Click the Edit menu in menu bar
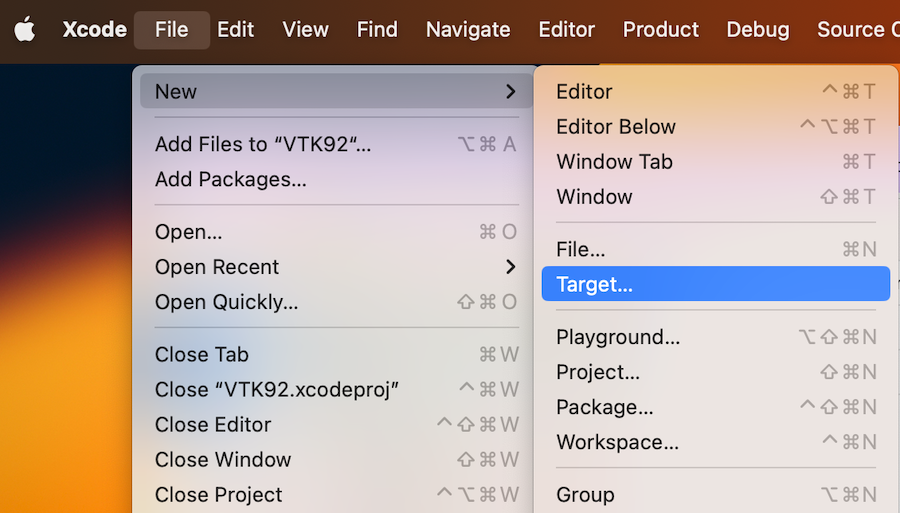Viewport: 900px width, 513px height. pos(235,30)
